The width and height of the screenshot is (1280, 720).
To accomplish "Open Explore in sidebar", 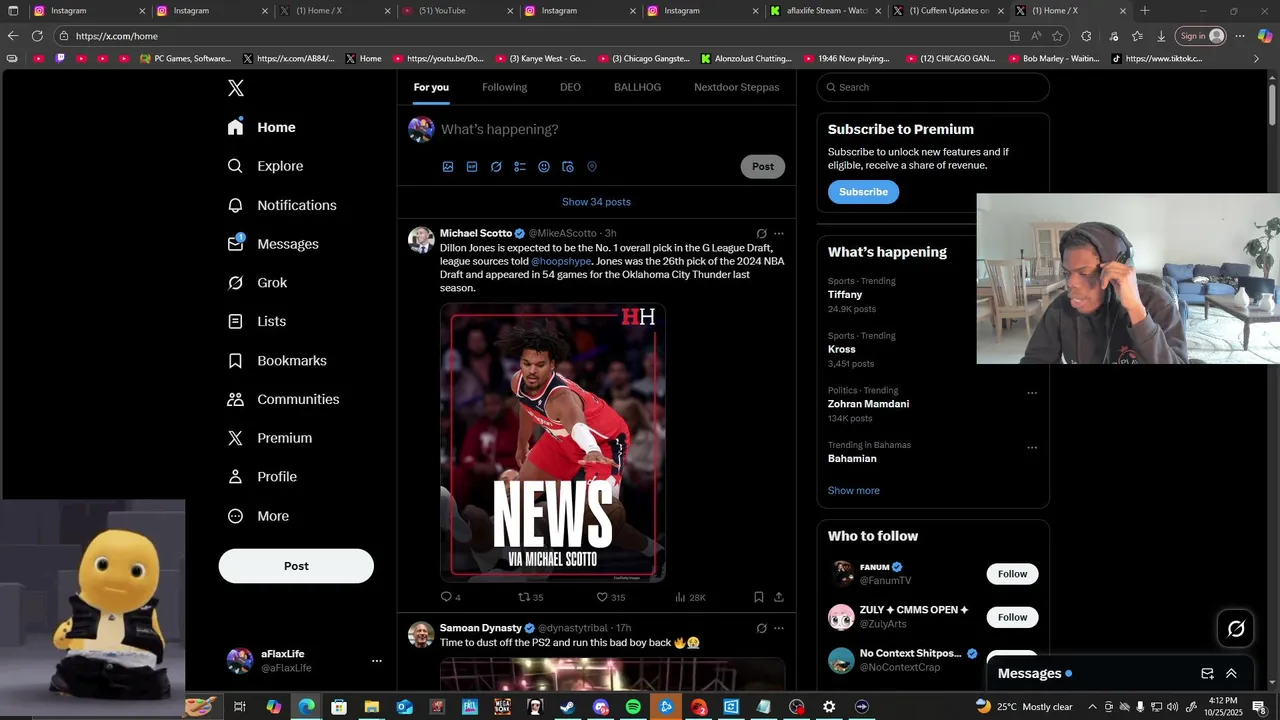I will tap(265, 166).
